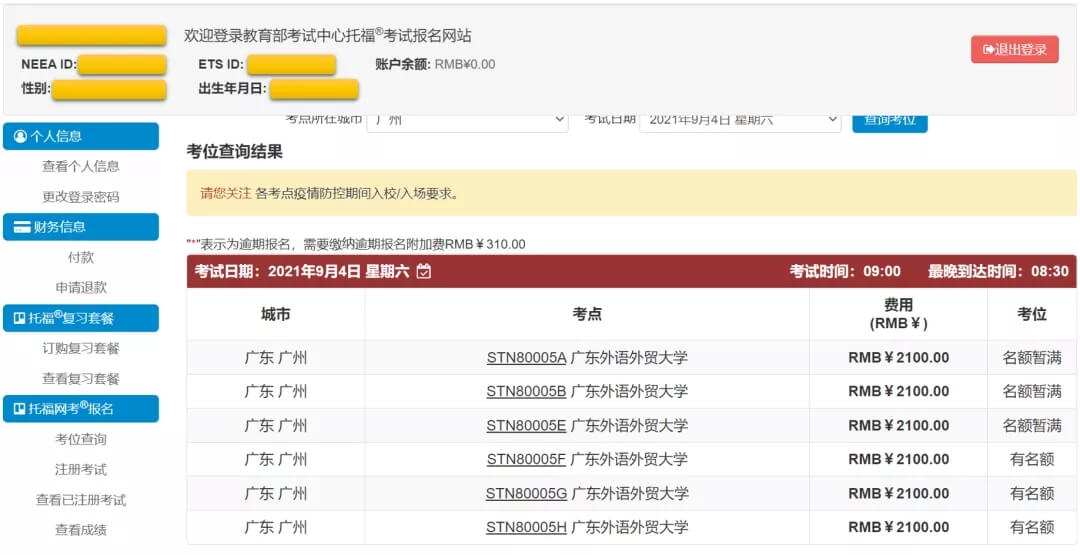
Task: Open test center link STN80005A
Action: pos(526,357)
